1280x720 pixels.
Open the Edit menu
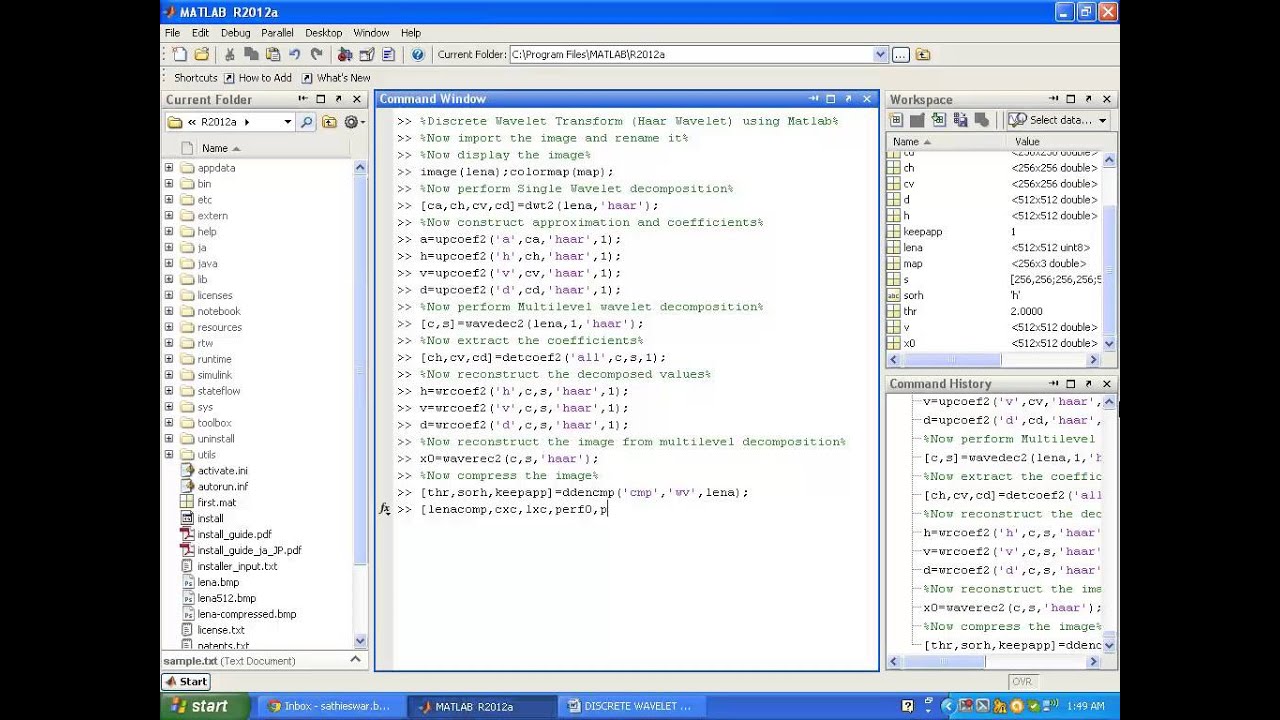(x=200, y=33)
